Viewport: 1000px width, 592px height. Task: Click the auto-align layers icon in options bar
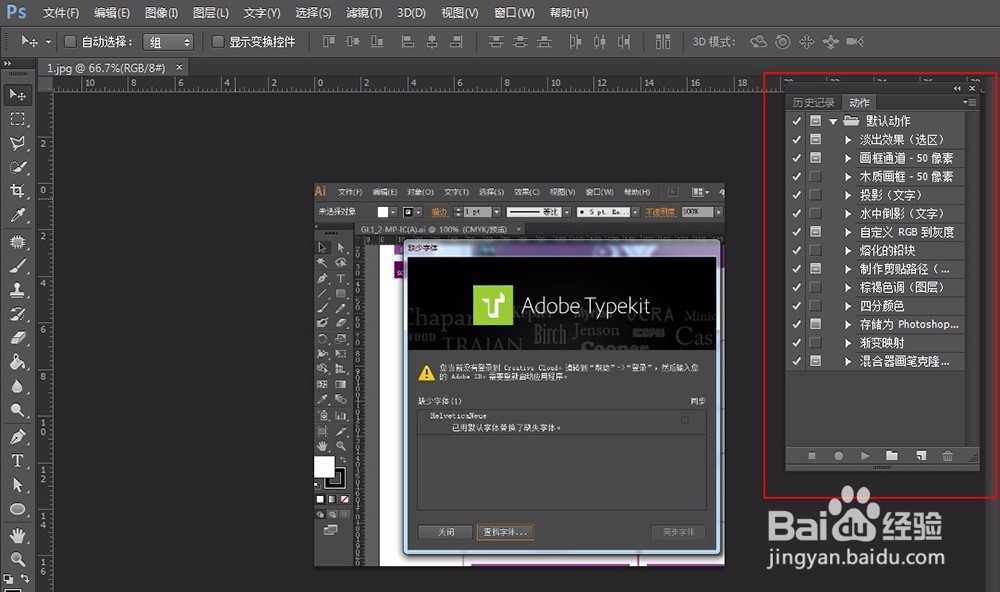(x=663, y=41)
